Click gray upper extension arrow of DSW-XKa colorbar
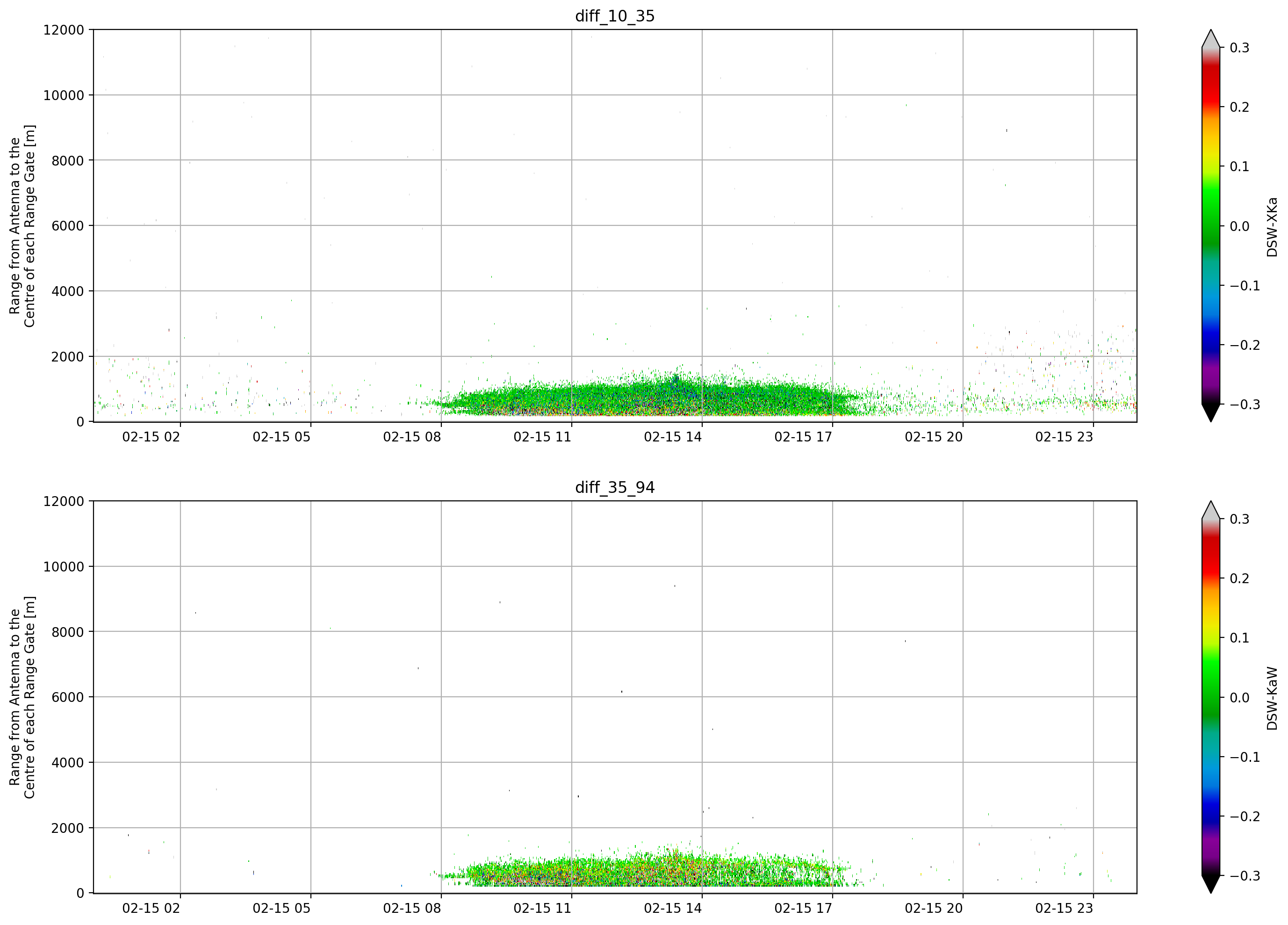This screenshot has width=1288, height=925. click(1211, 39)
